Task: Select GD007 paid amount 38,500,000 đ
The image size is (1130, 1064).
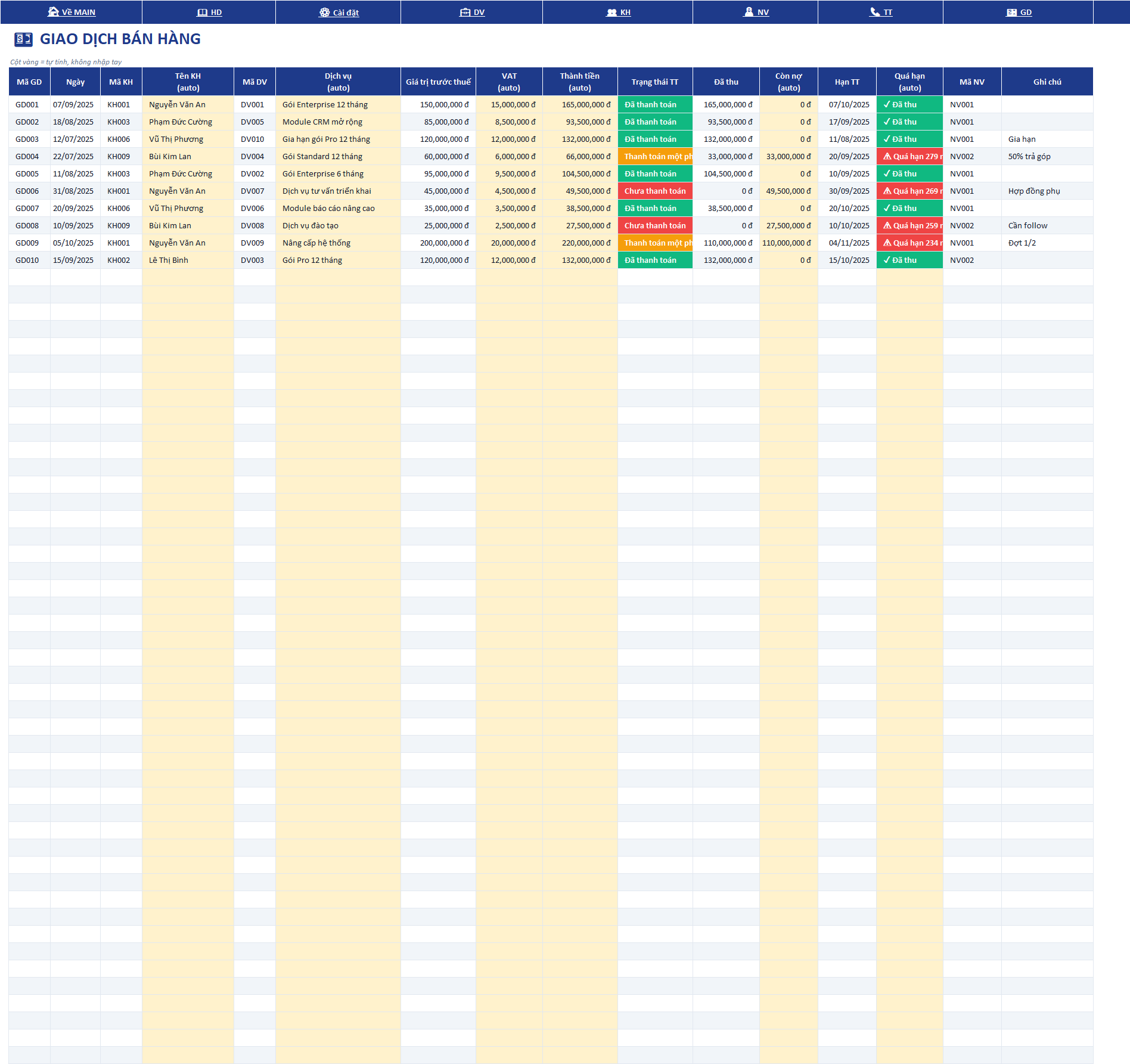Action: tap(727, 208)
